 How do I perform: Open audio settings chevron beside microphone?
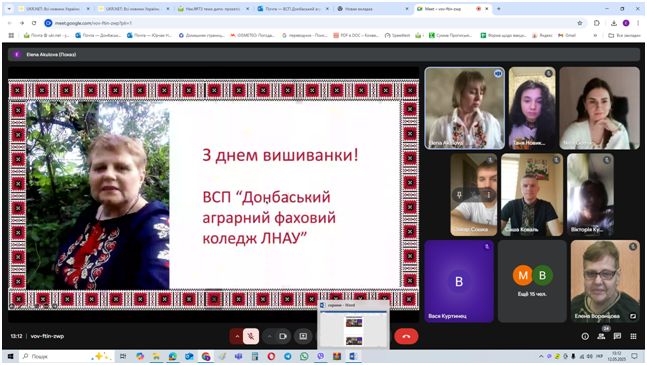point(237,336)
